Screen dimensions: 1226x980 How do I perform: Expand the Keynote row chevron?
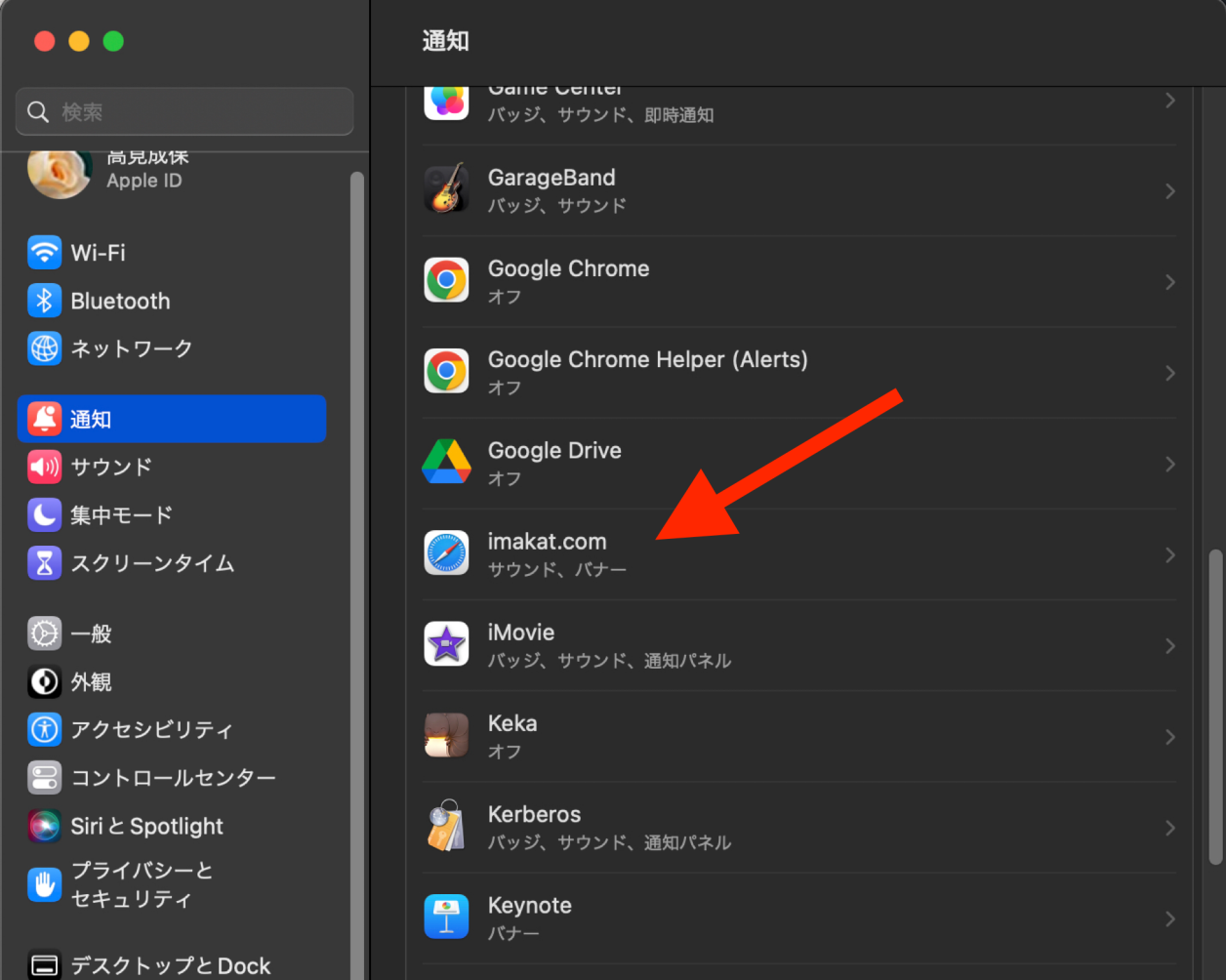click(1169, 919)
